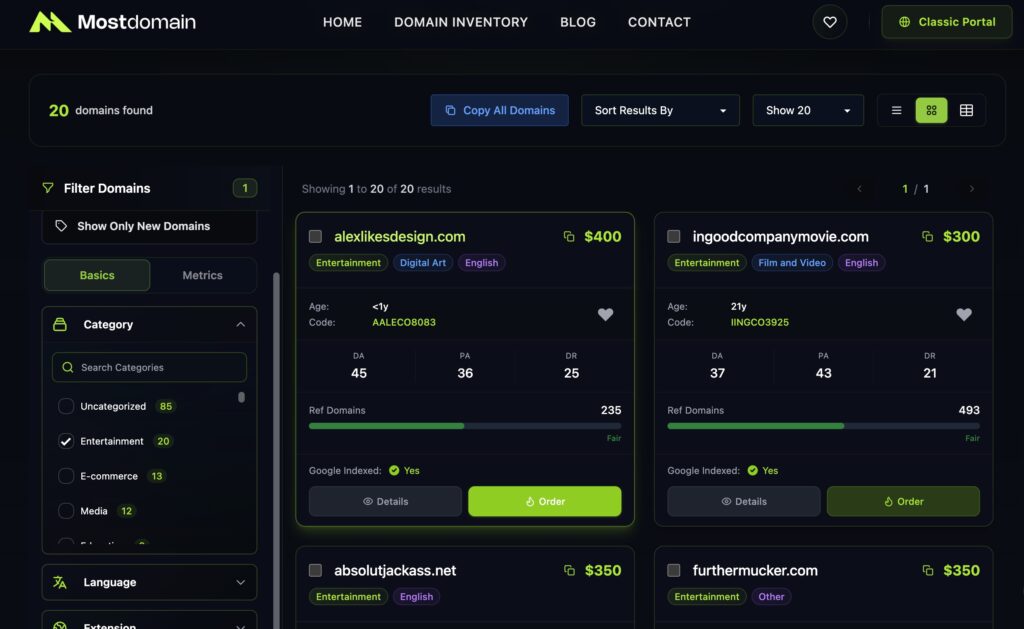
Task: Favorite ingoodcompanymovie.com with heart icon
Action: [964, 314]
